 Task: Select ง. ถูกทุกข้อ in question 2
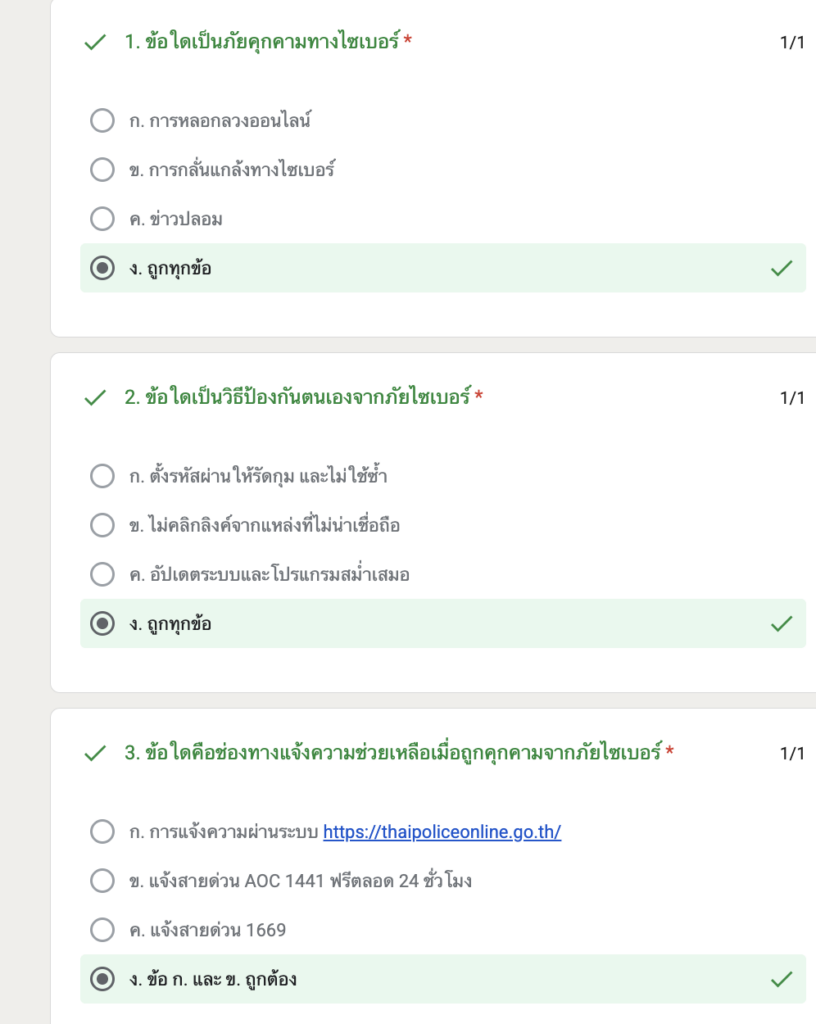[x=102, y=624]
